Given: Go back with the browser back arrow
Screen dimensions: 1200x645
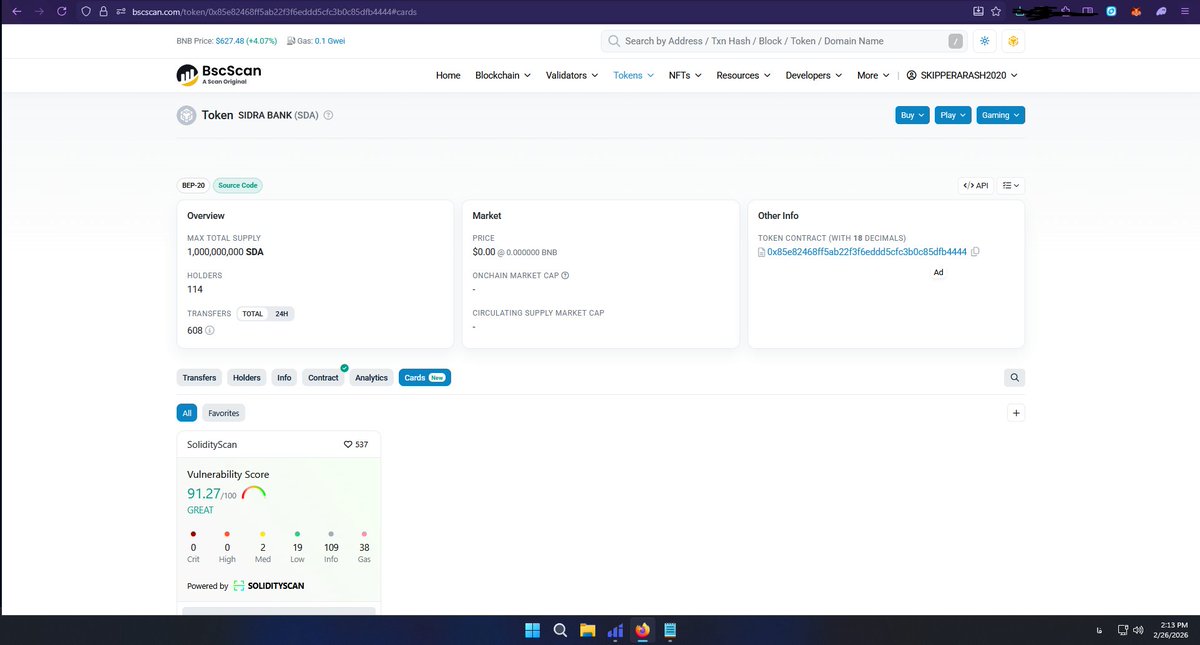Looking at the screenshot, I should (16, 11).
